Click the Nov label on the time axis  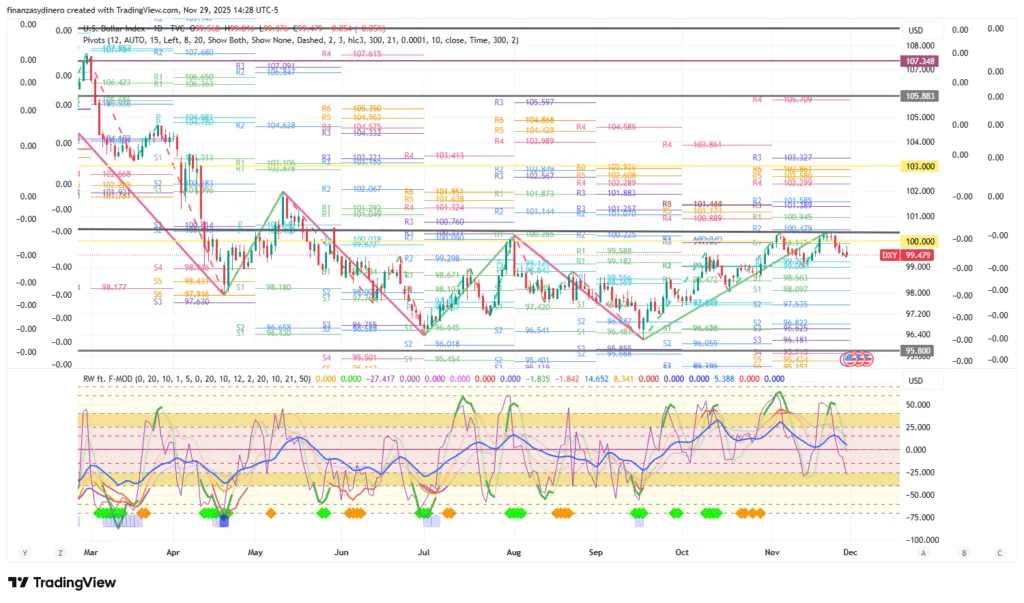pyautogui.click(x=771, y=551)
